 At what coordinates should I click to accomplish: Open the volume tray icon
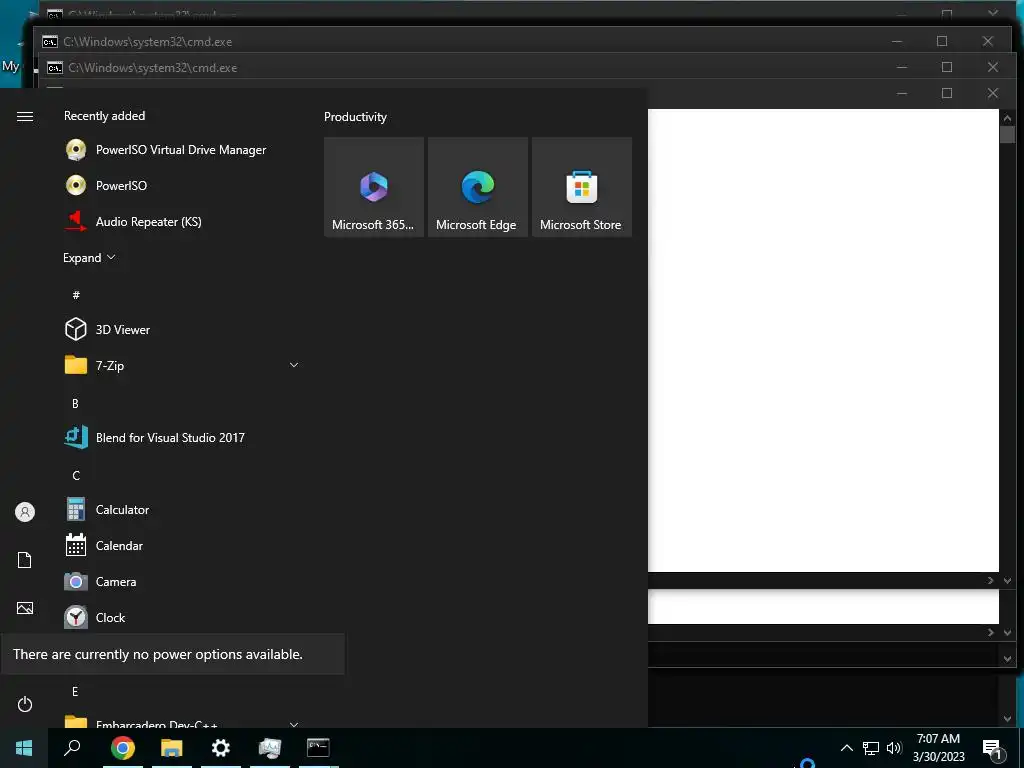click(894, 748)
